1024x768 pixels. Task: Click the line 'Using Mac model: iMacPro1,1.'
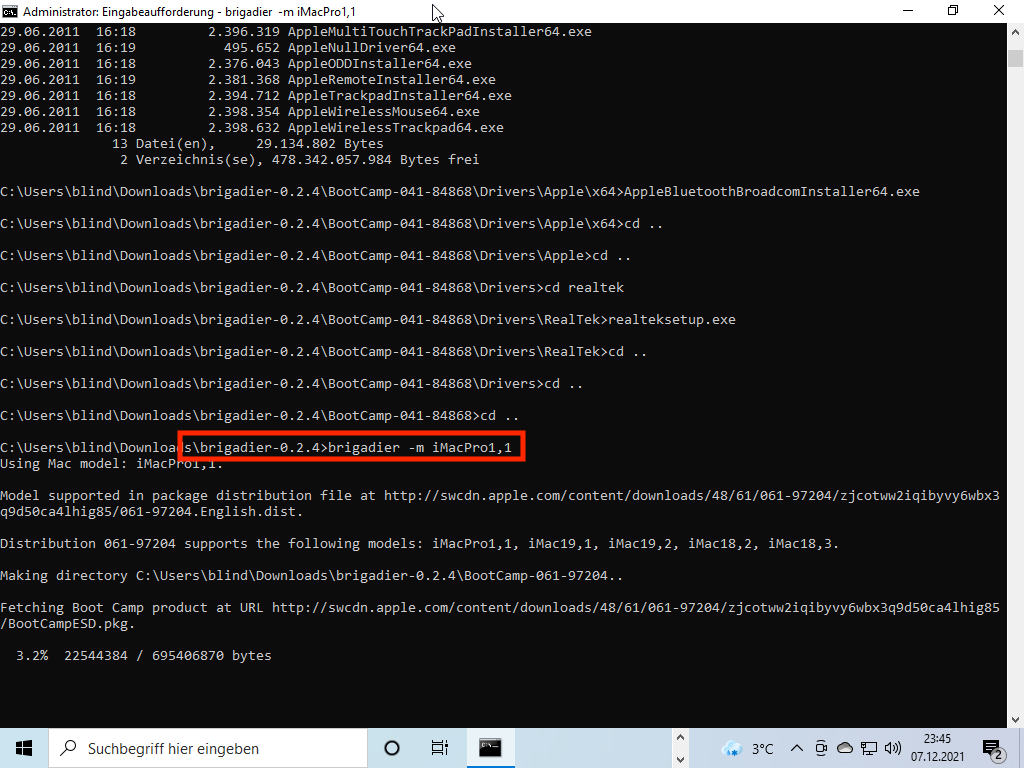coord(112,464)
